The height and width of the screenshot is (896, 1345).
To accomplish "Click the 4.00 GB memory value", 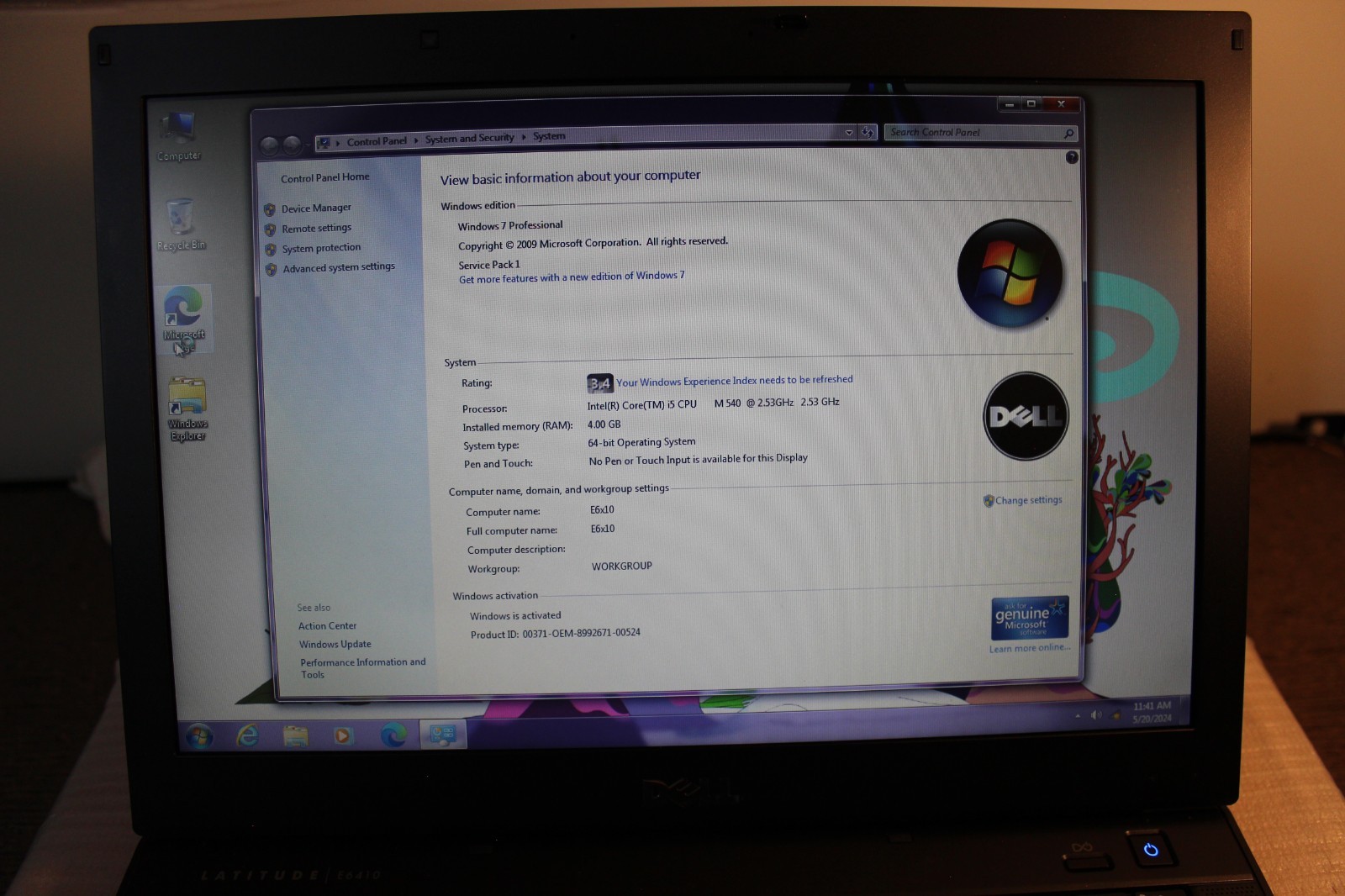I will point(604,424).
